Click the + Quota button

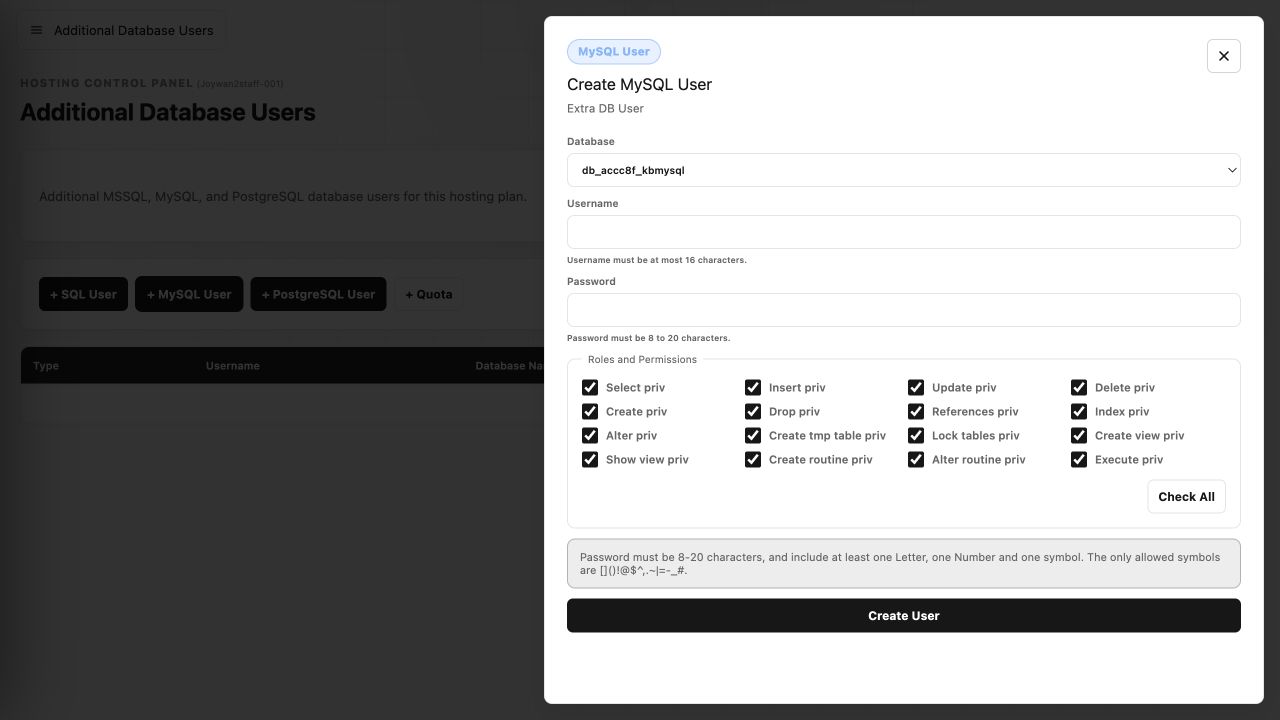point(428,294)
